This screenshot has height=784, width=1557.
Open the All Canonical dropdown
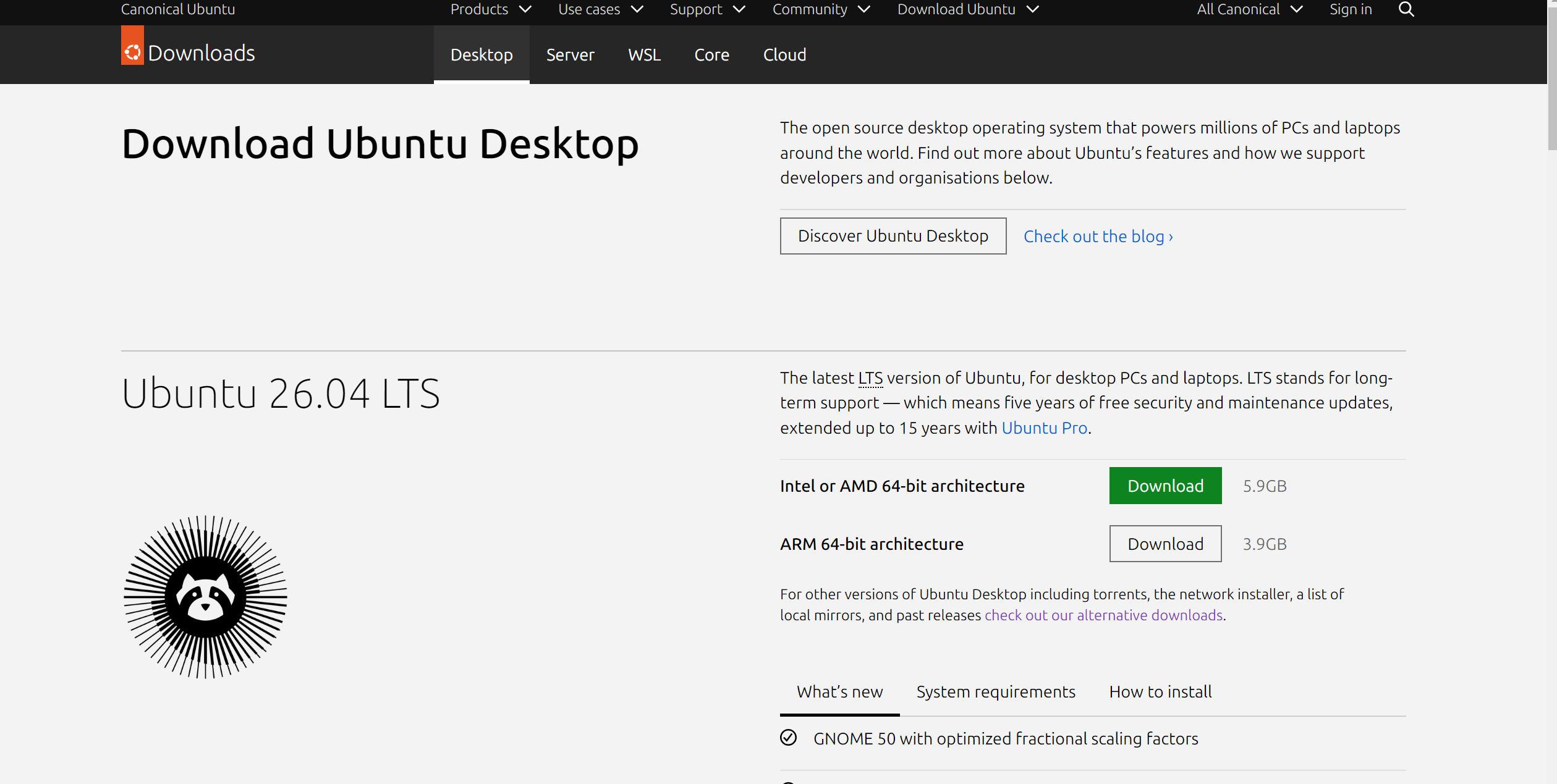(1250, 9)
